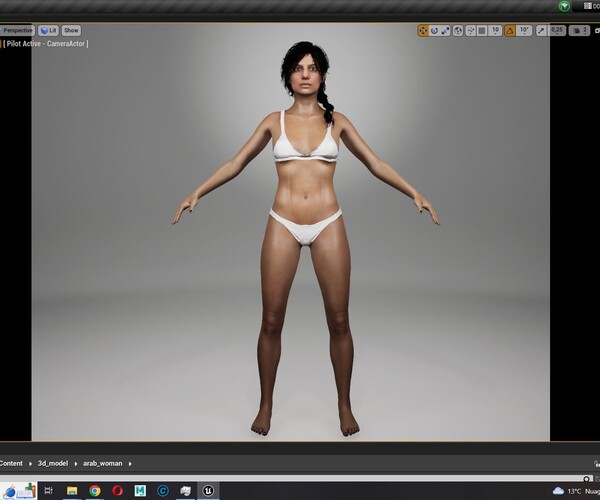Open the 3d_model breadcrumb folder
The width and height of the screenshot is (600, 500).
tap(53, 463)
